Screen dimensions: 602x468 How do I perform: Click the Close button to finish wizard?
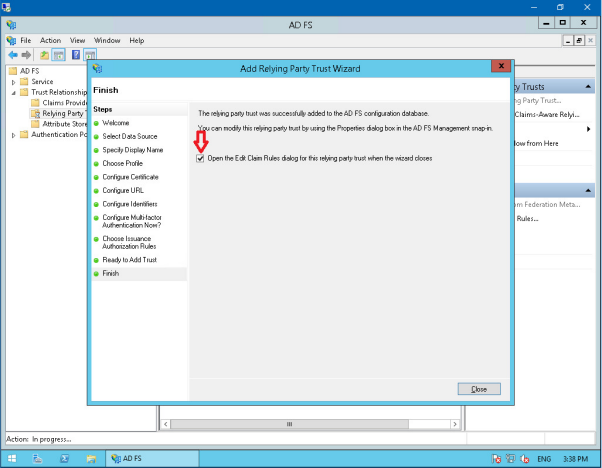(478, 388)
